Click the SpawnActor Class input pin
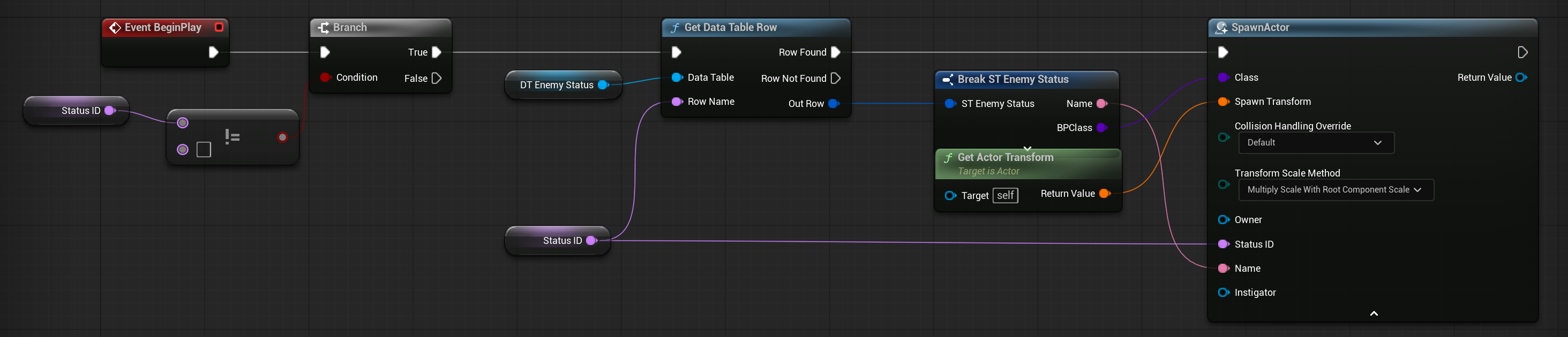Viewport: 1568px width, 337px height. pyautogui.click(x=1224, y=77)
